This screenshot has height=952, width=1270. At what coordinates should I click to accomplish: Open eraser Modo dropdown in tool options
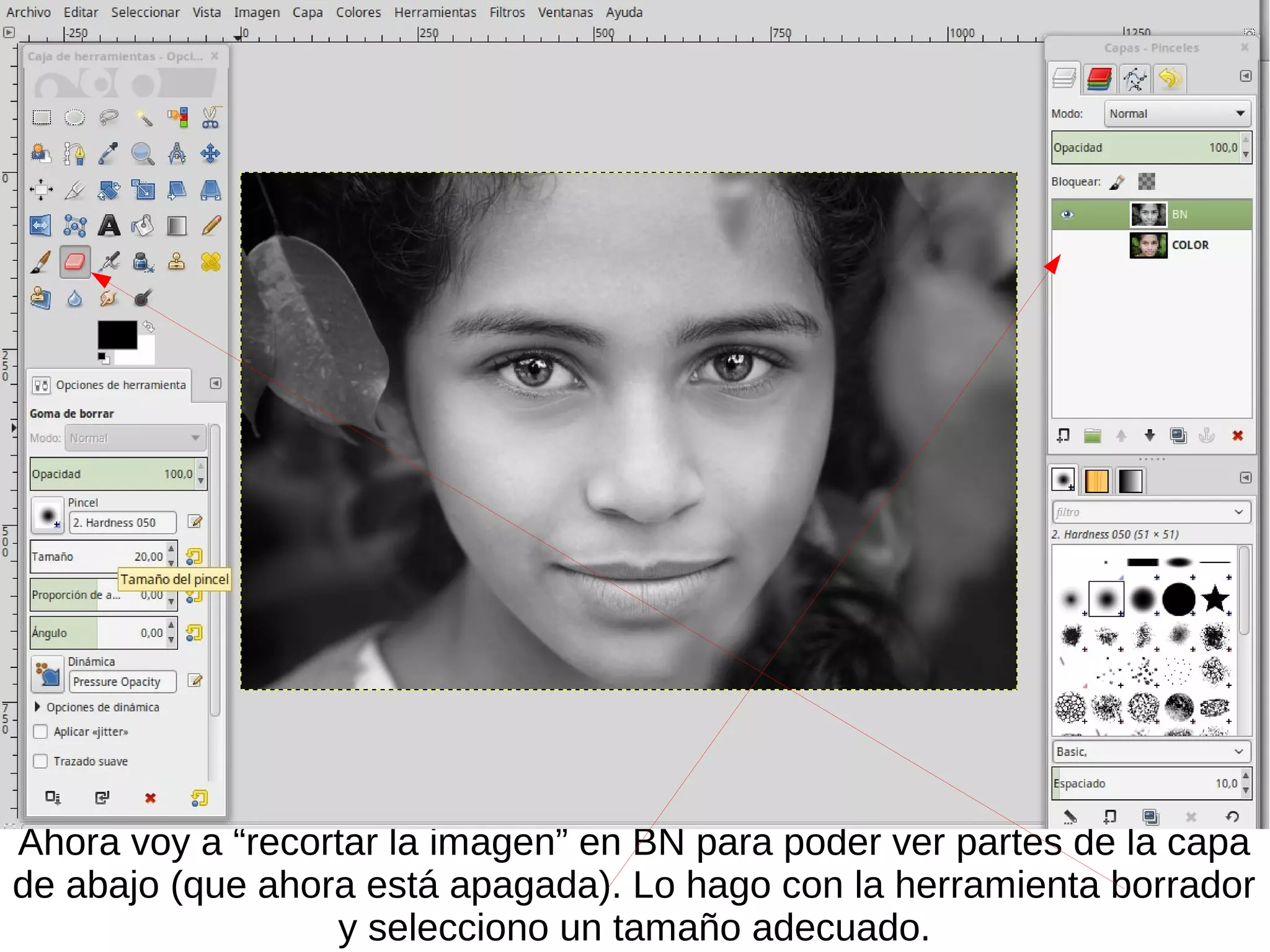point(135,438)
